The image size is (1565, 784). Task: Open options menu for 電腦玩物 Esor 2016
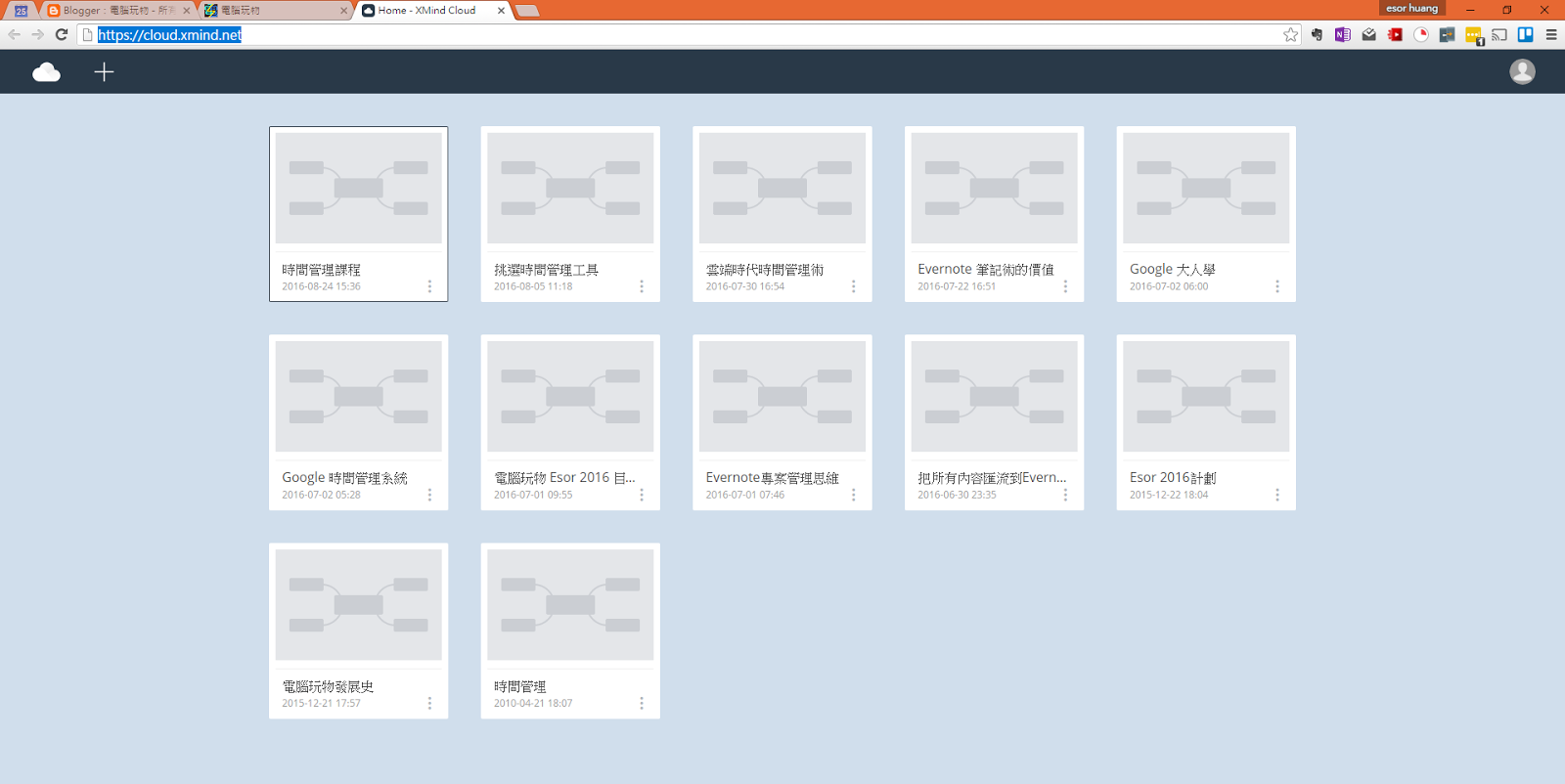click(642, 495)
